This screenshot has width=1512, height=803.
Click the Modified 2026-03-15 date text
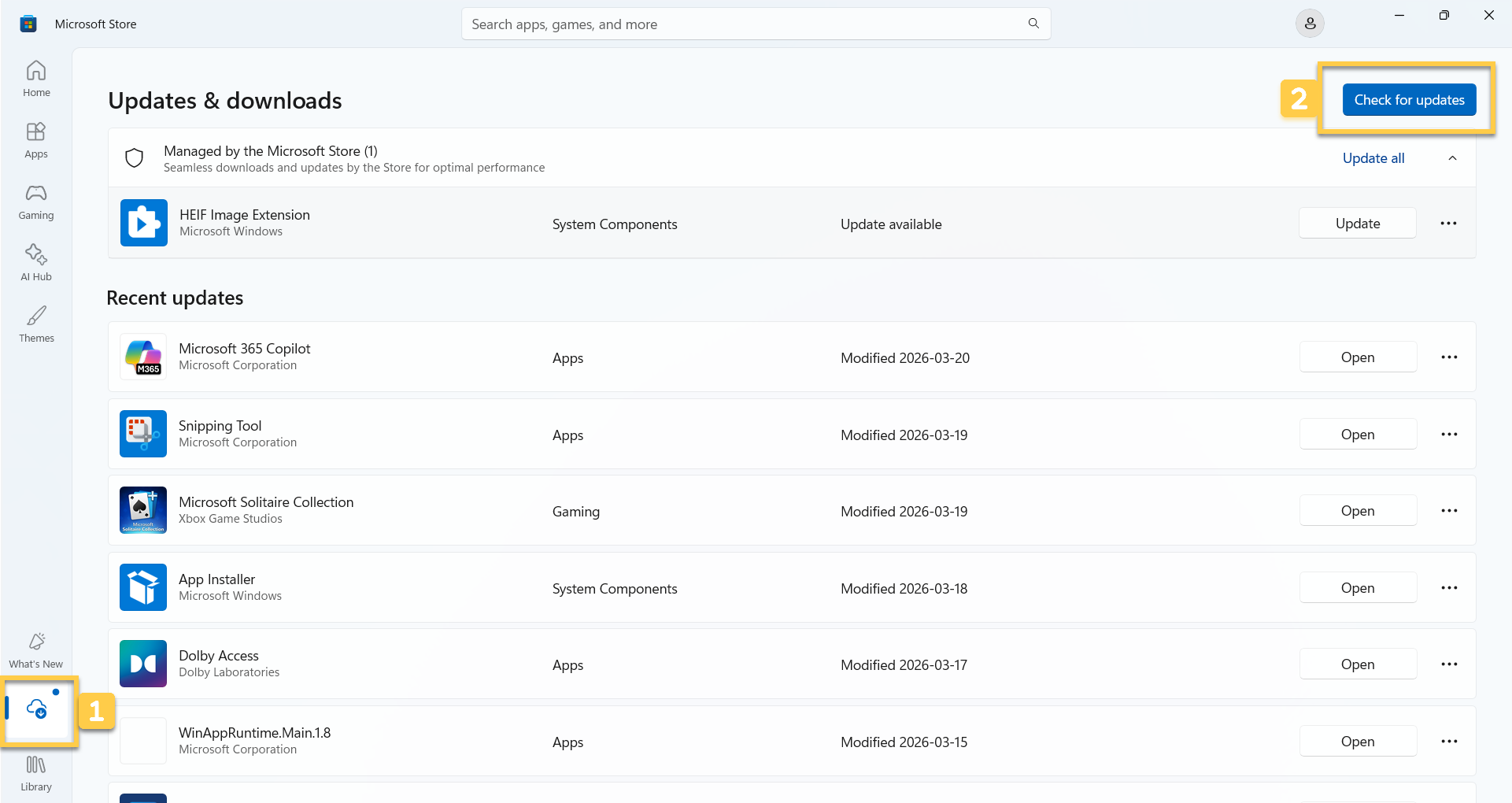(x=904, y=742)
